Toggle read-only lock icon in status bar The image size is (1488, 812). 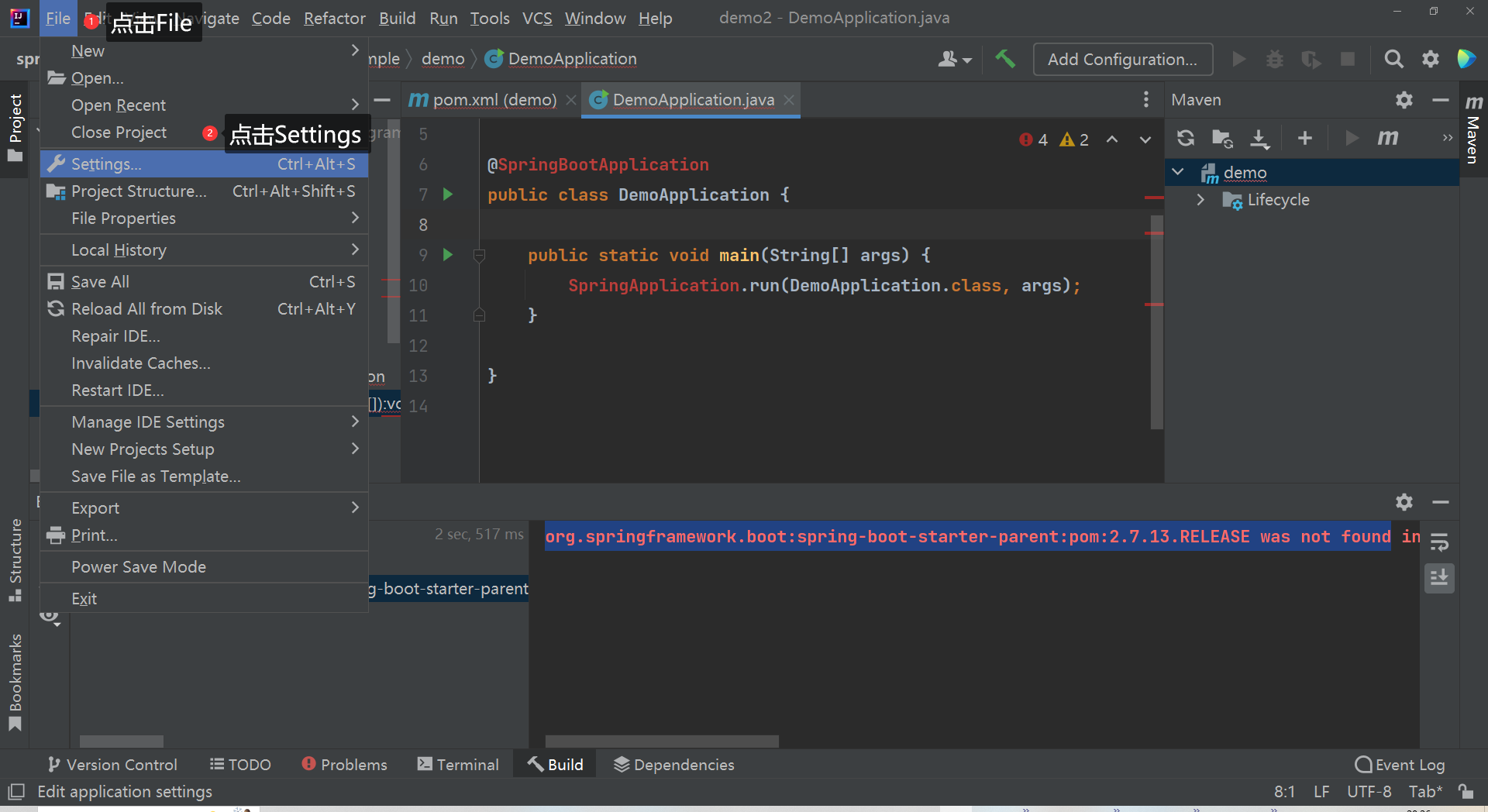(1466, 792)
